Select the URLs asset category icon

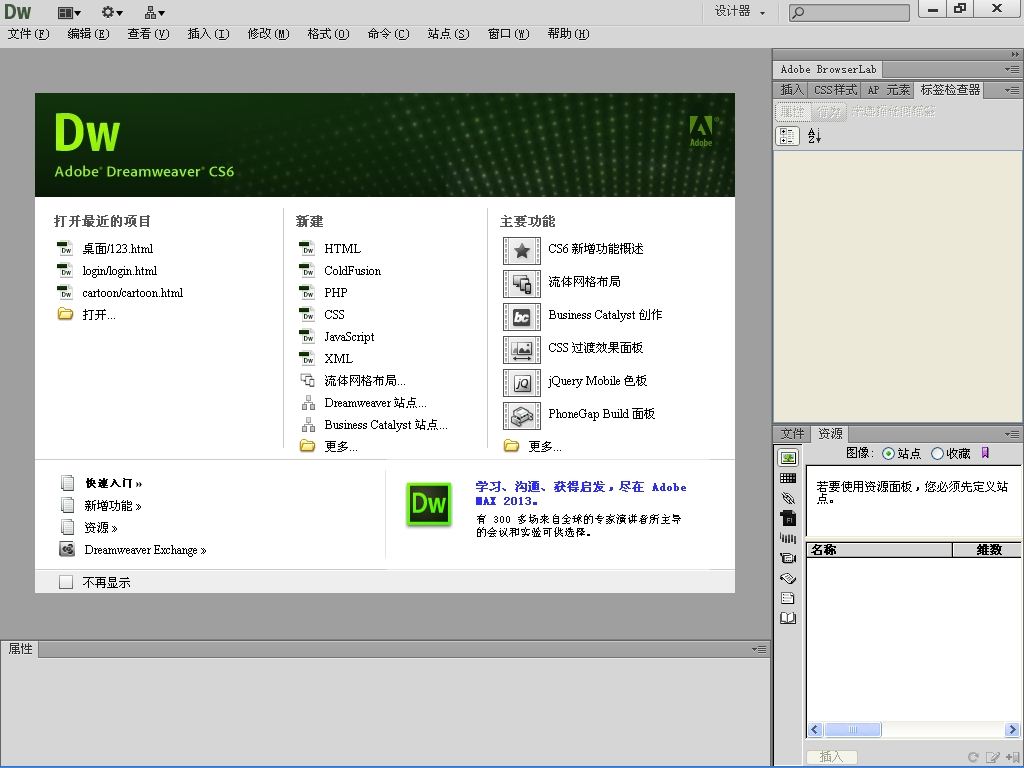(x=788, y=498)
